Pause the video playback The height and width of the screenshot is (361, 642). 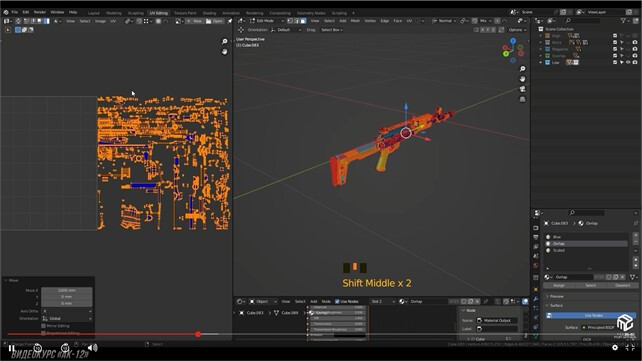pyautogui.click(x=11, y=349)
